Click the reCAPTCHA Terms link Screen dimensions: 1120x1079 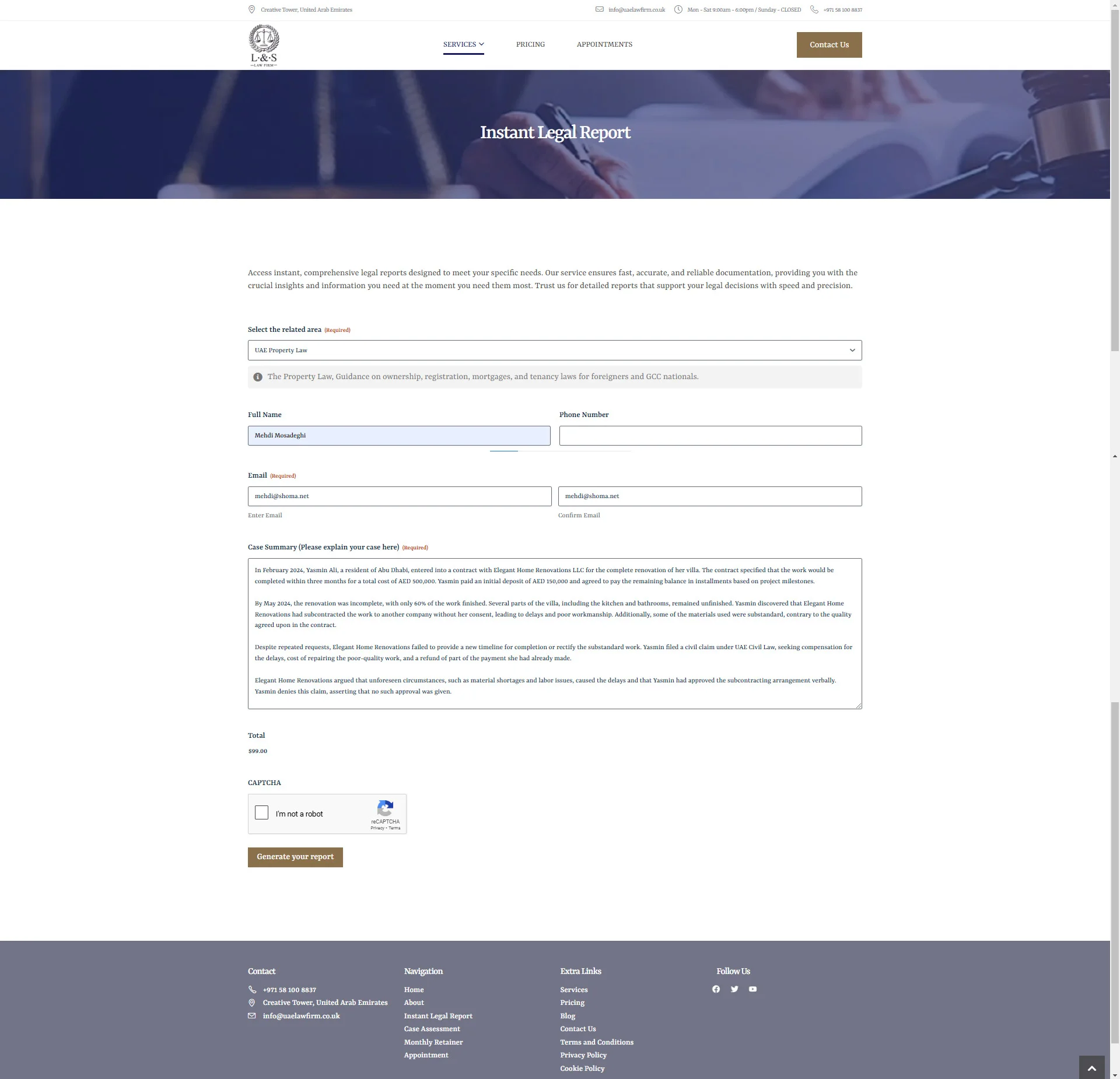click(395, 828)
